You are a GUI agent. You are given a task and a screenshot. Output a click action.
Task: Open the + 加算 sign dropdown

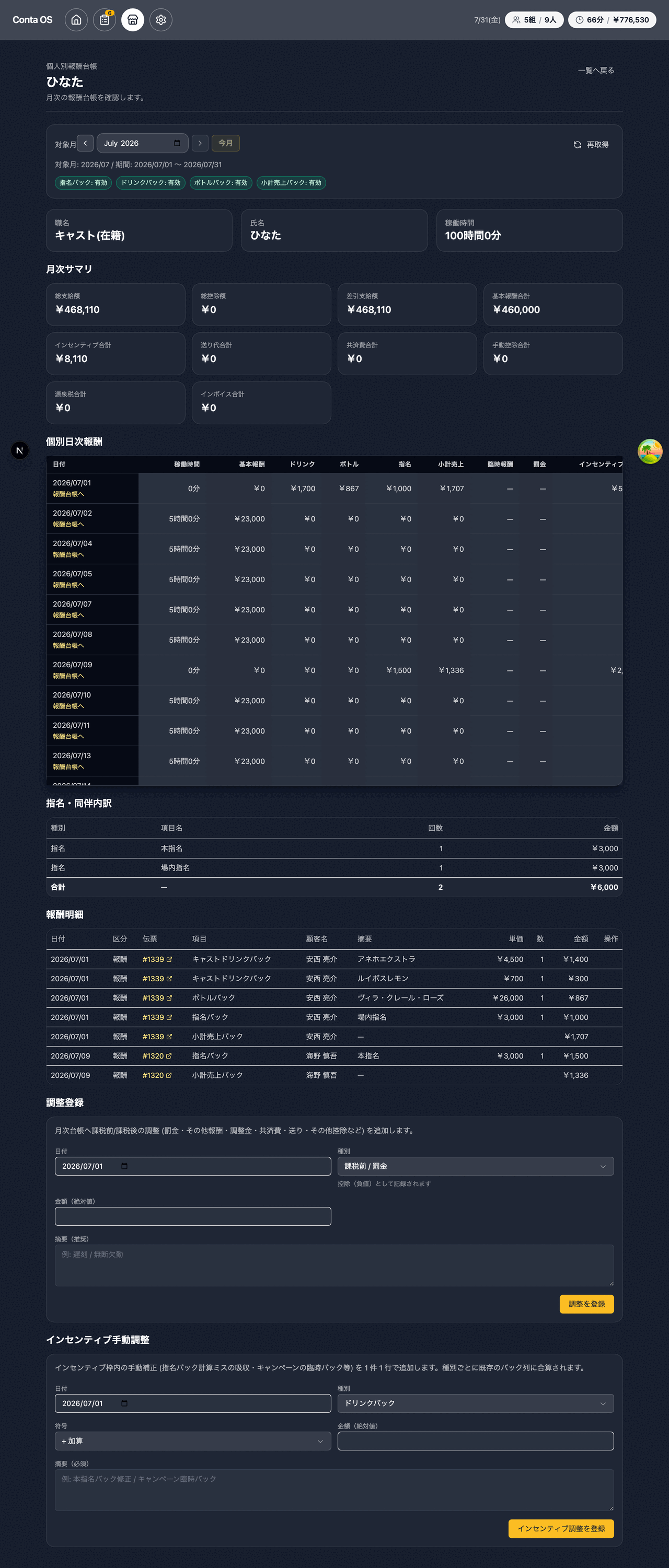pos(193,1441)
